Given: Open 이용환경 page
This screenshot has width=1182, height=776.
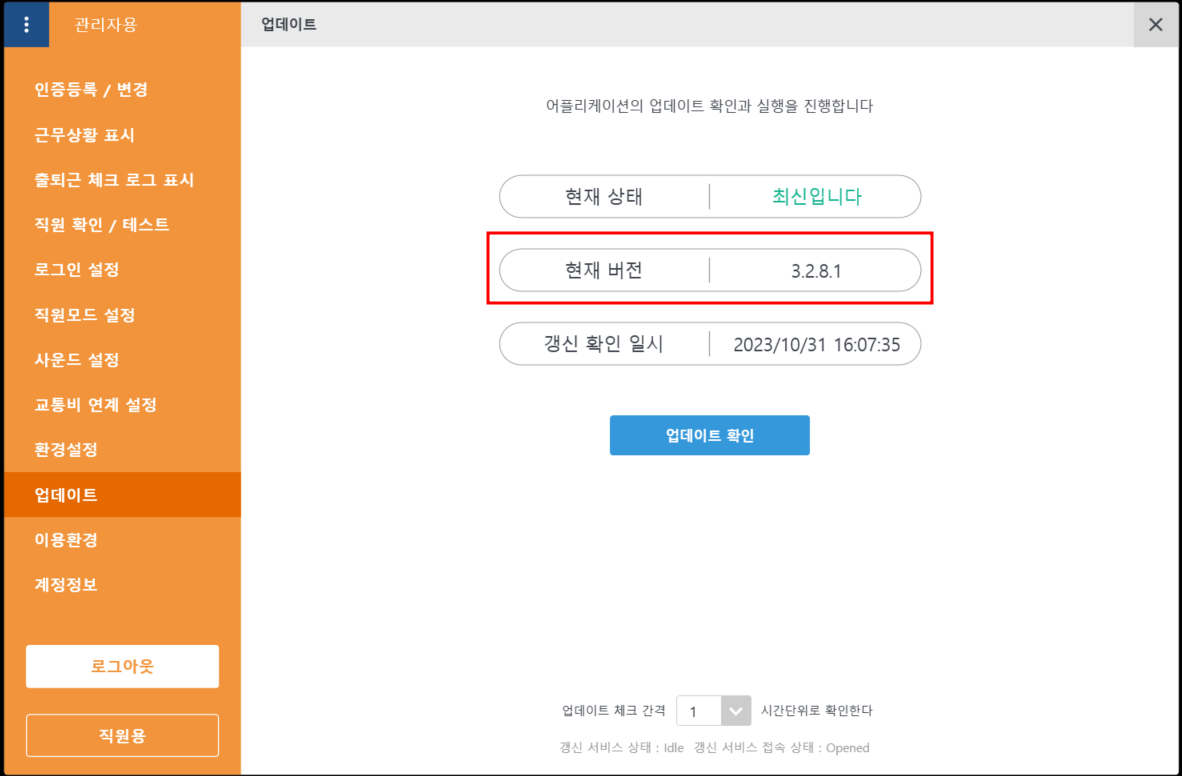Looking at the screenshot, I should tap(66, 540).
